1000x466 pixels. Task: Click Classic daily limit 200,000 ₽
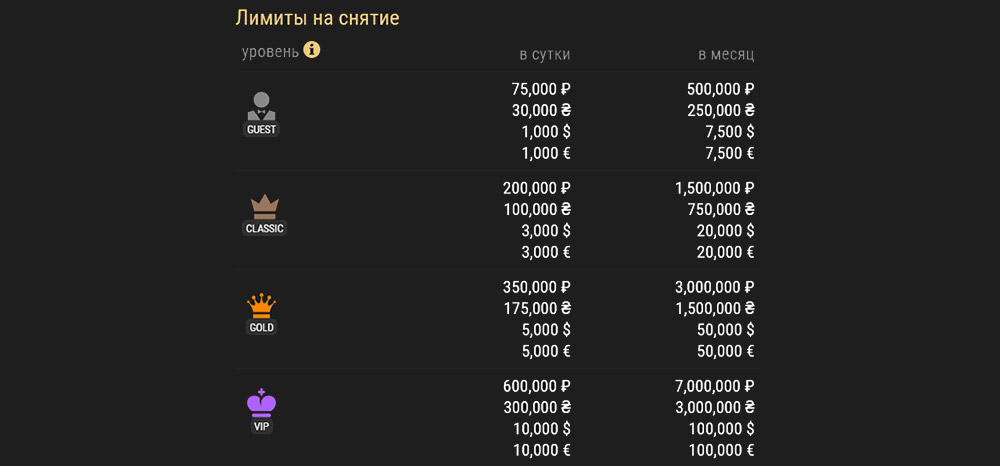coord(536,187)
